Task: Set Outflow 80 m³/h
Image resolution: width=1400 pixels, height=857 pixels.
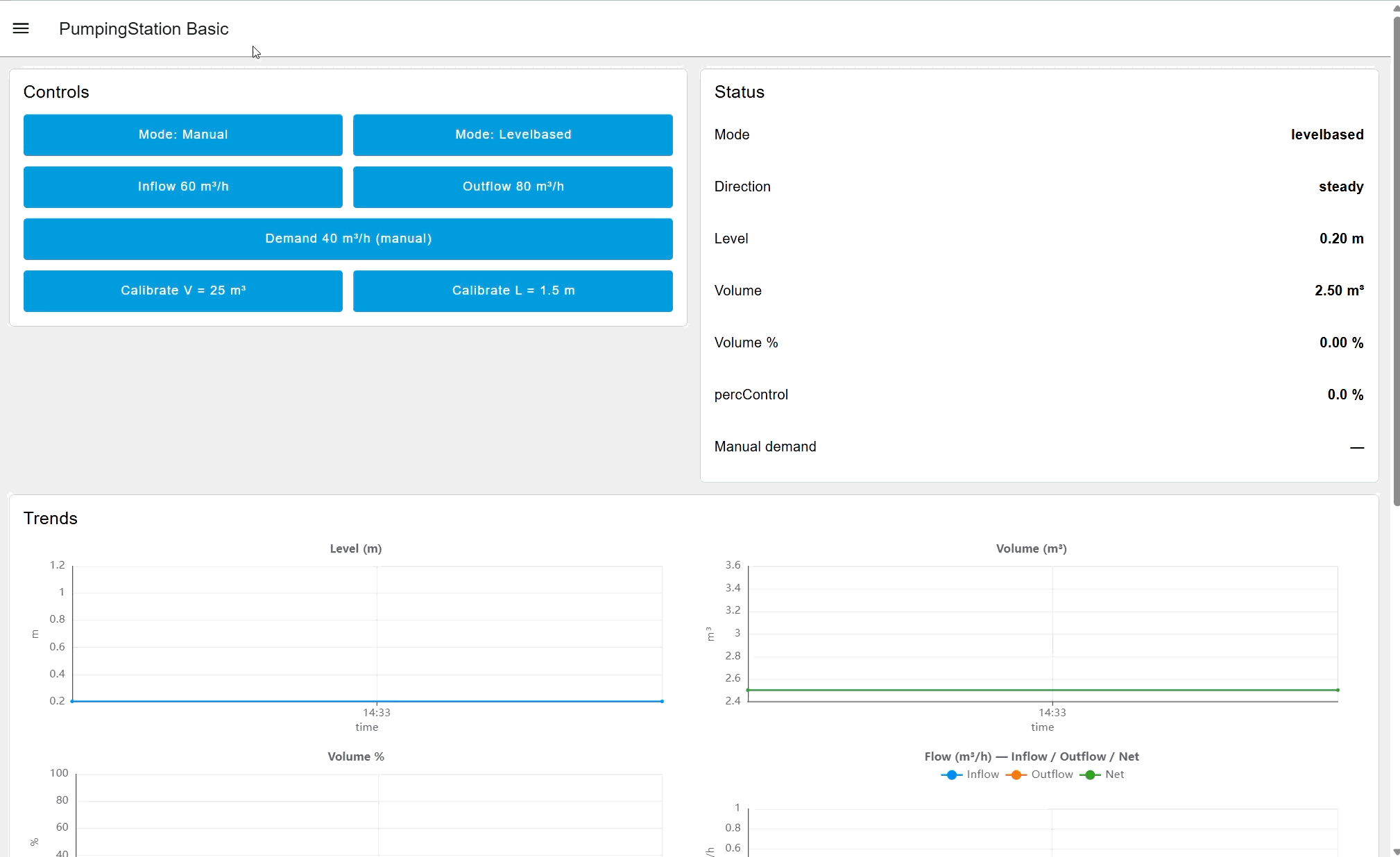Action: coord(513,187)
